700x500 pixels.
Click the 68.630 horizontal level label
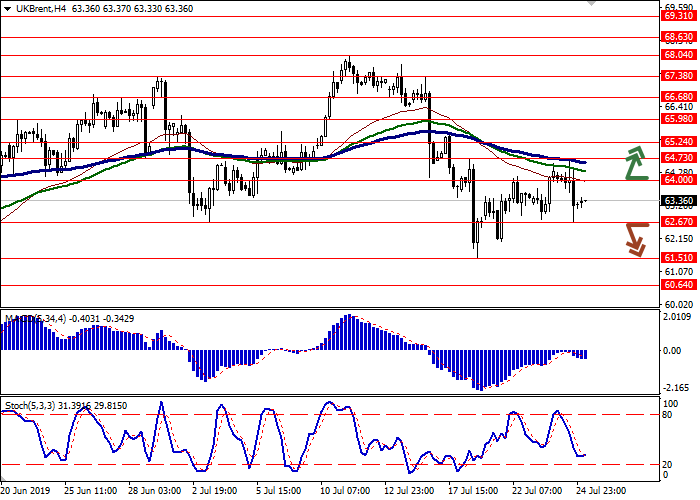click(x=678, y=37)
